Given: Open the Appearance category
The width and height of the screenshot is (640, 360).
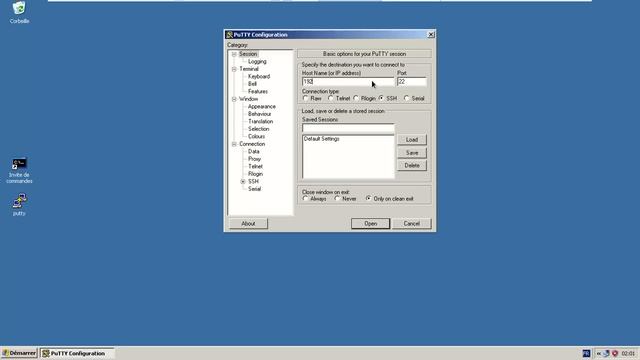Looking at the screenshot, I should (x=262, y=107).
